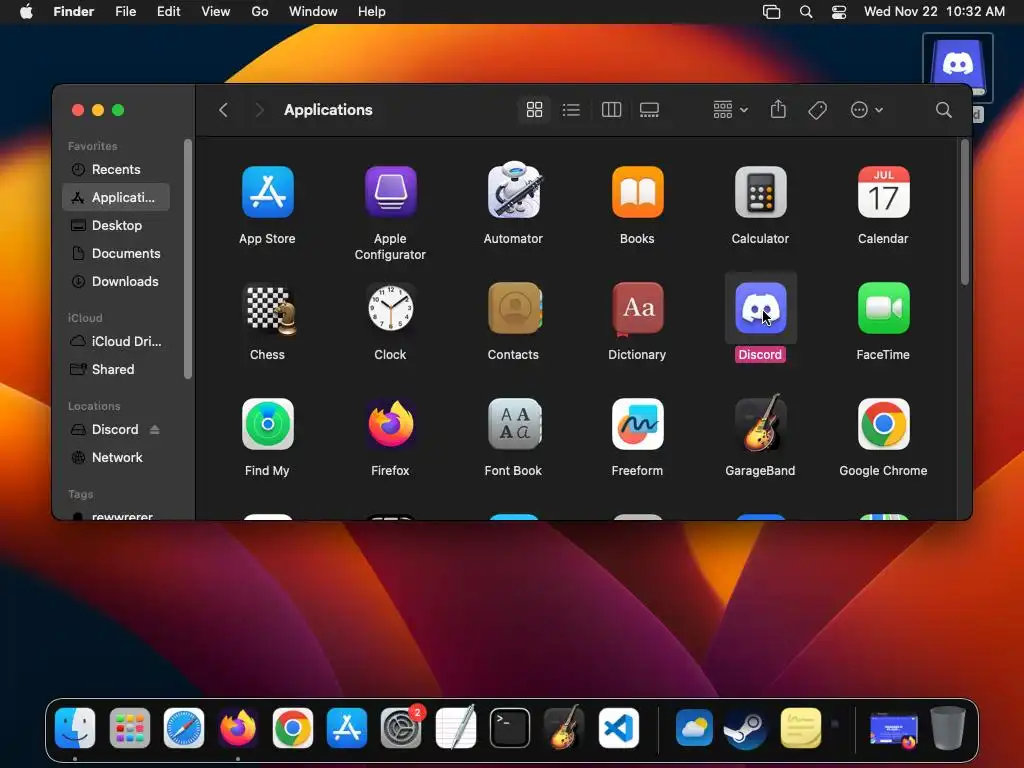Open the Apple menu
1024x768 pixels.
pos(26,12)
